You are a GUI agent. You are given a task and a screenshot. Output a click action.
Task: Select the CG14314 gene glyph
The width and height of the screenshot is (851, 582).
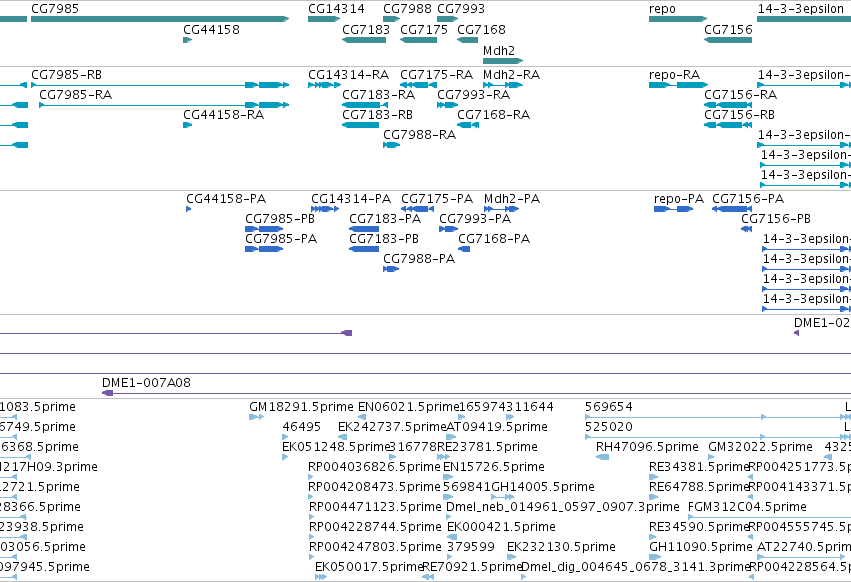[324, 19]
